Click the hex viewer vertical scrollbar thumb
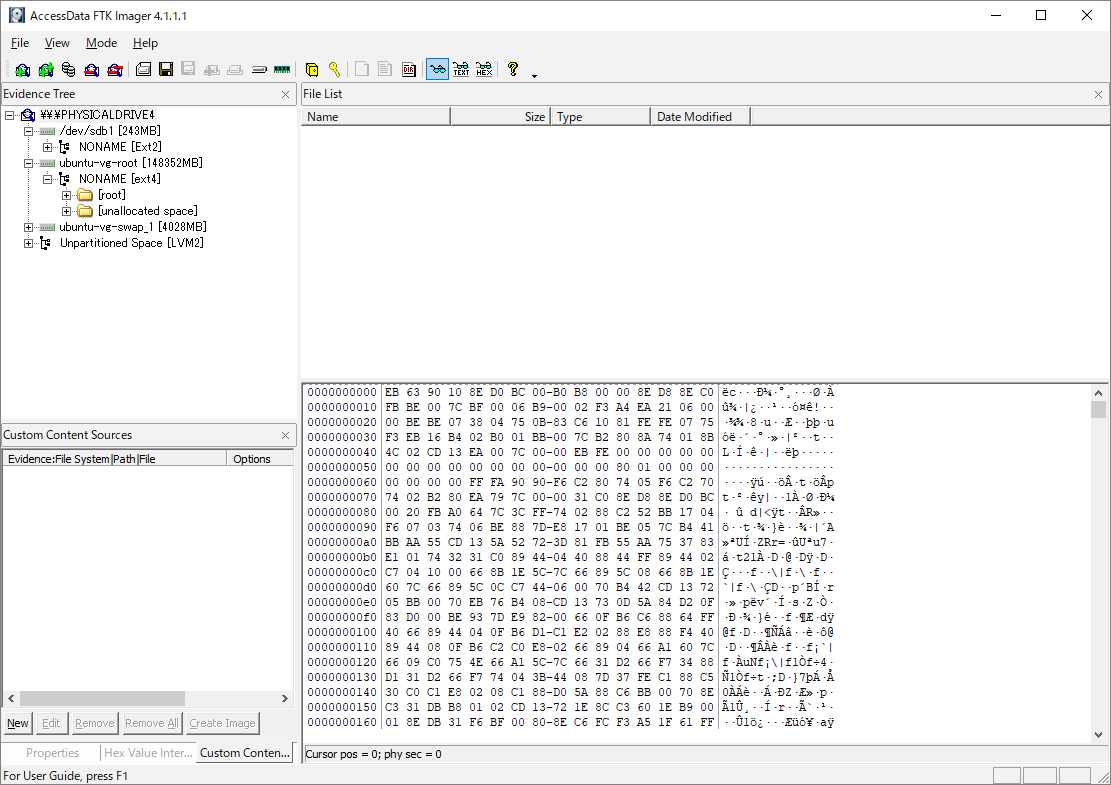1111x785 pixels. tap(1098, 410)
